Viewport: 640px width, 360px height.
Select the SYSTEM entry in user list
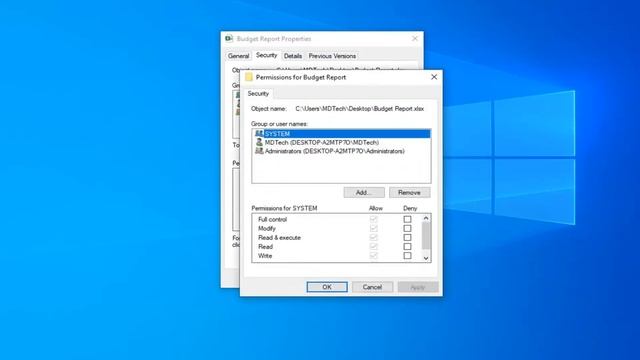click(341, 133)
